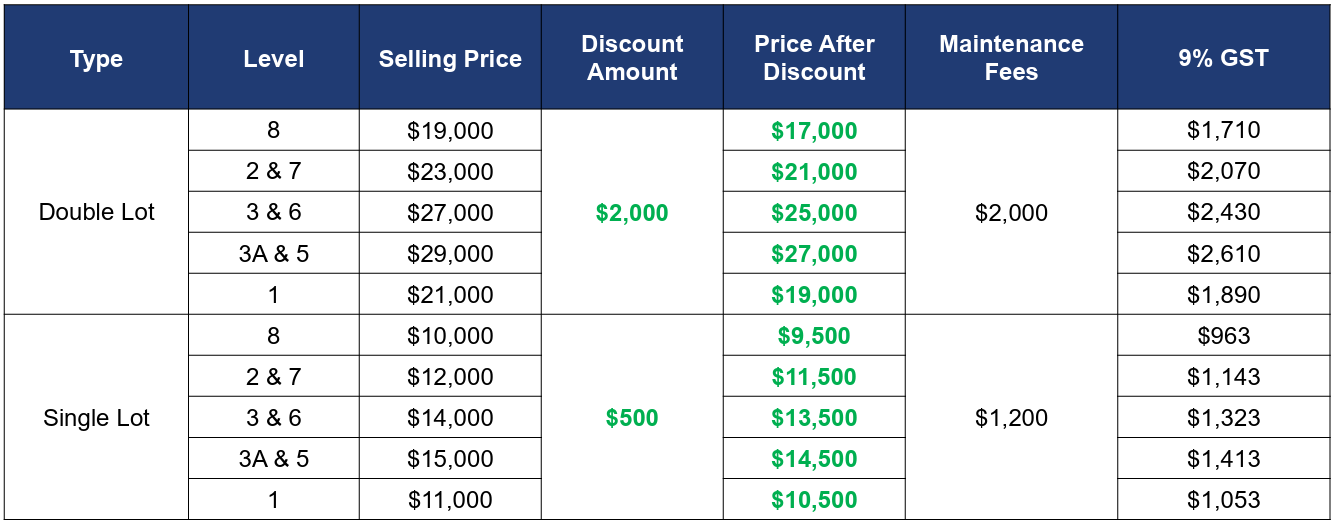Image resolution: width=1336 pixels, height=527 pixels.
Task: Select the $963 GST value
Action: click(1223, 335)
